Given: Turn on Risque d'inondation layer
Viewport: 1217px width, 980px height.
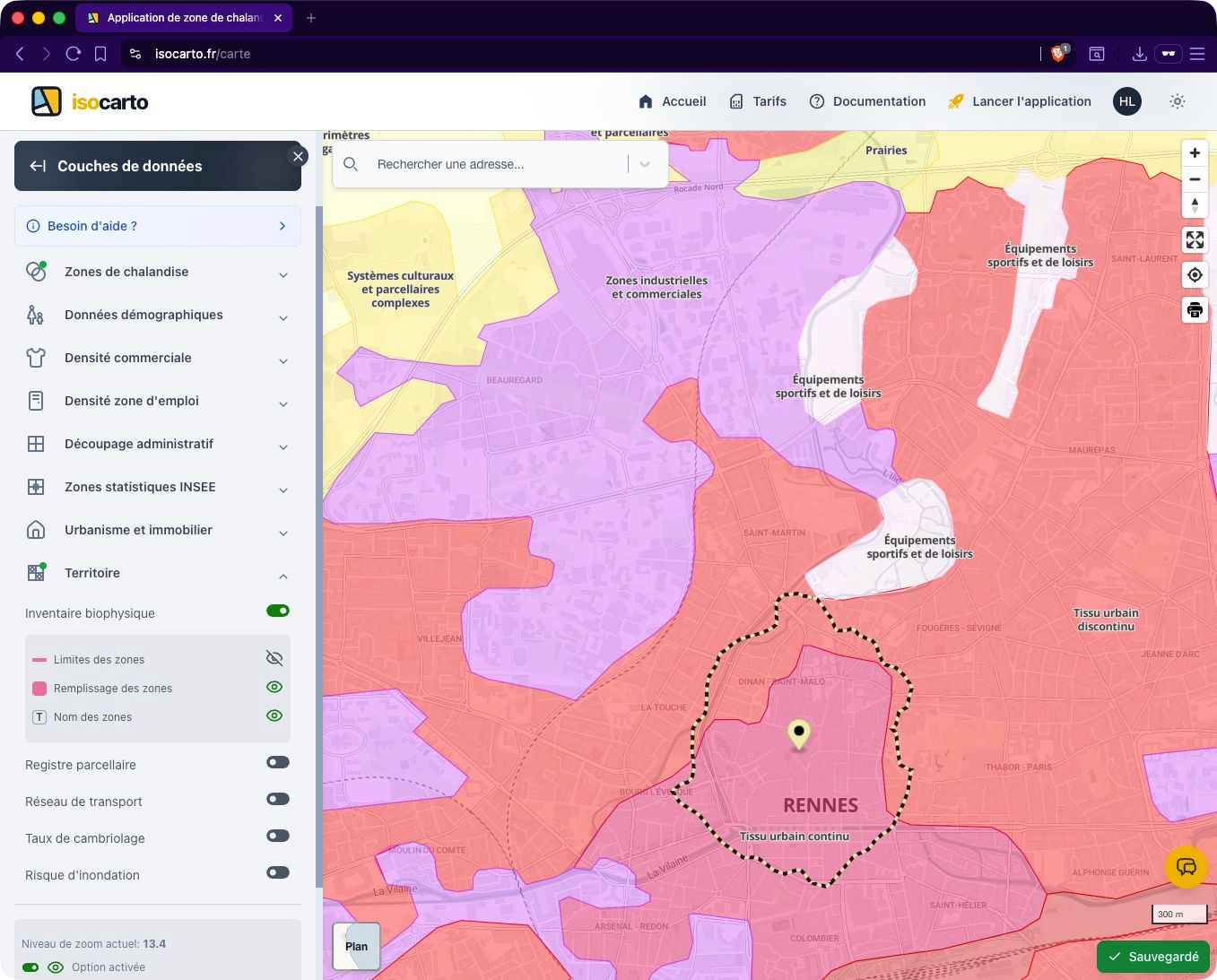Looking at the screenshot, I should 278,873.
